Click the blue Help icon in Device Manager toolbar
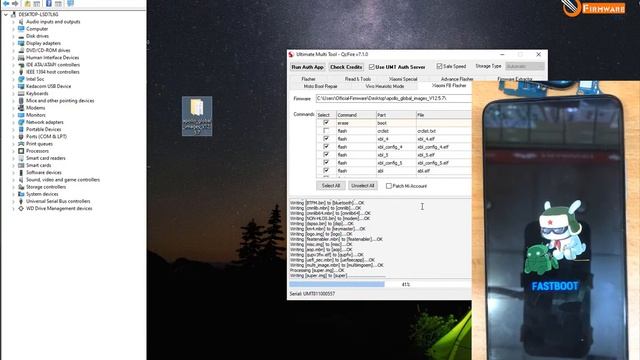Screen dimensions: 640x360 [x=49, y=3]
